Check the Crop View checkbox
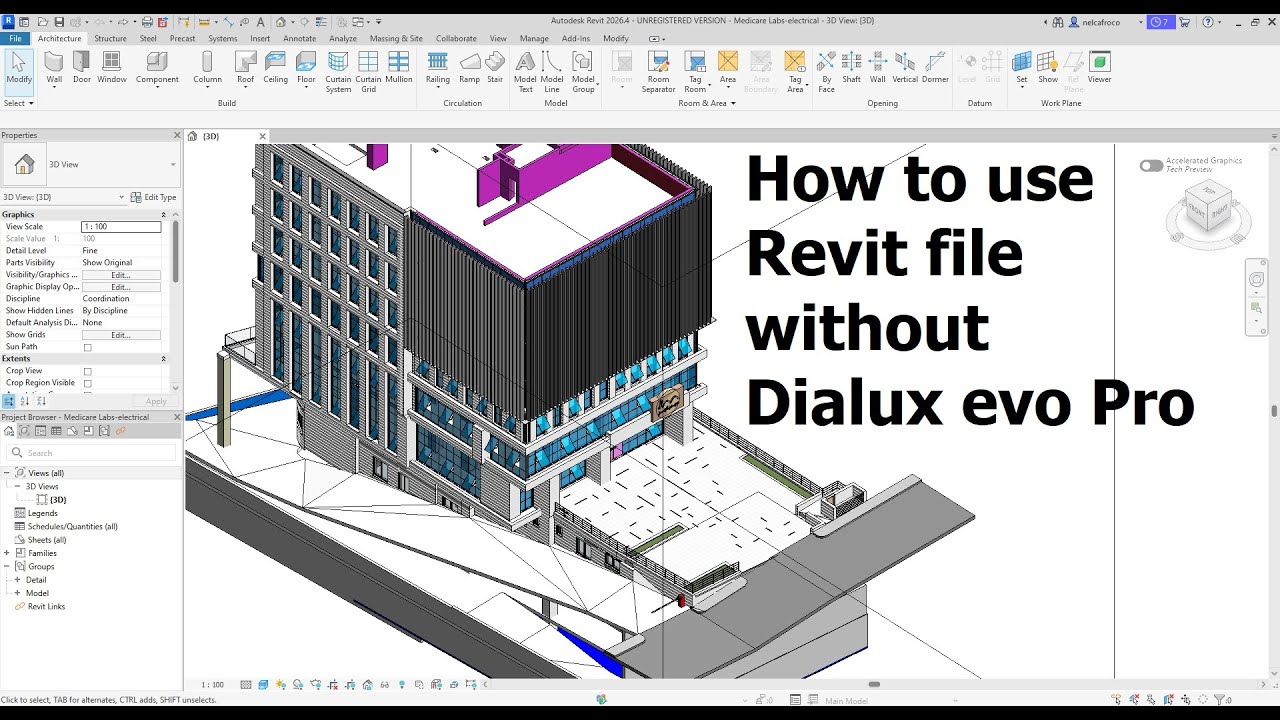This screenshot has height=720, width=1280. (x=88, y=371)
